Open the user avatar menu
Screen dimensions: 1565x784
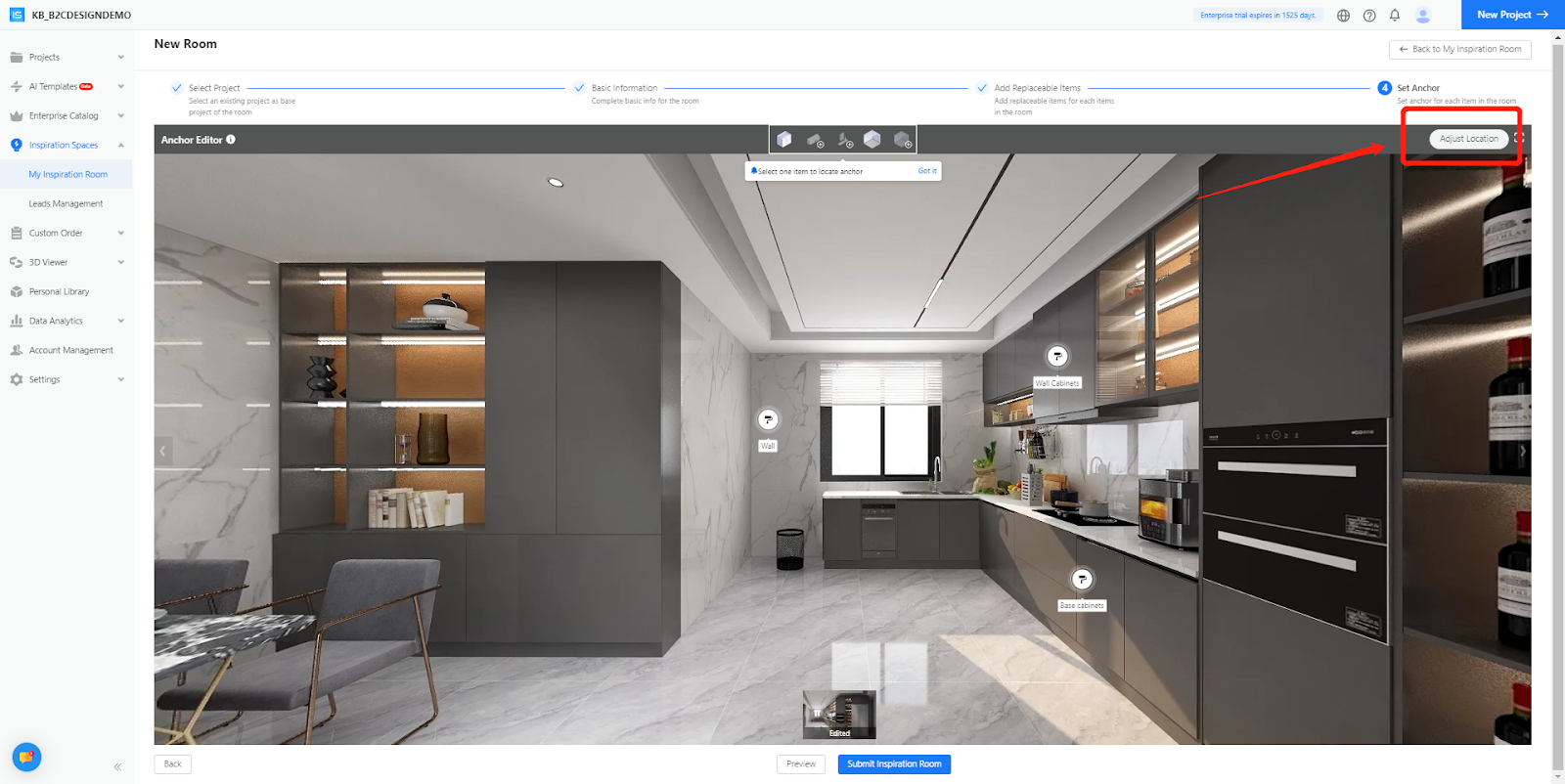pyautogui.click(x=1423, y=15)
